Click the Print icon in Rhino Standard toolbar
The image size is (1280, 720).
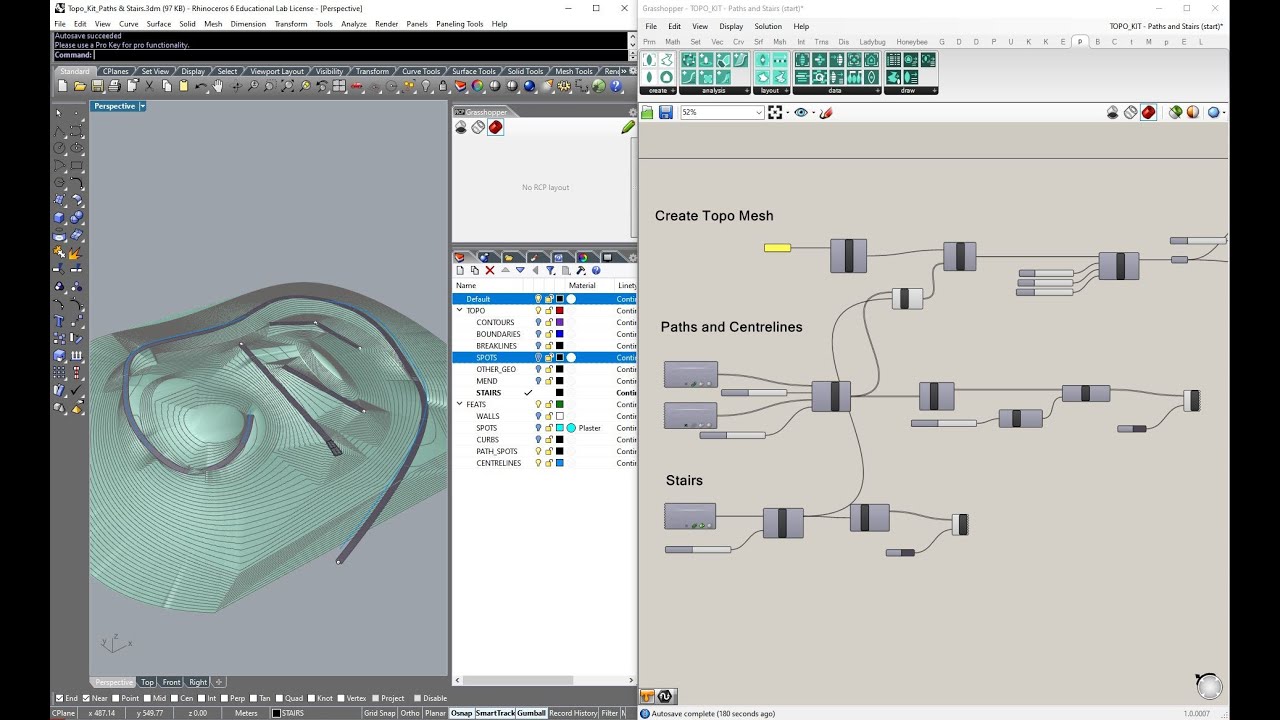(x=114, y=87)
